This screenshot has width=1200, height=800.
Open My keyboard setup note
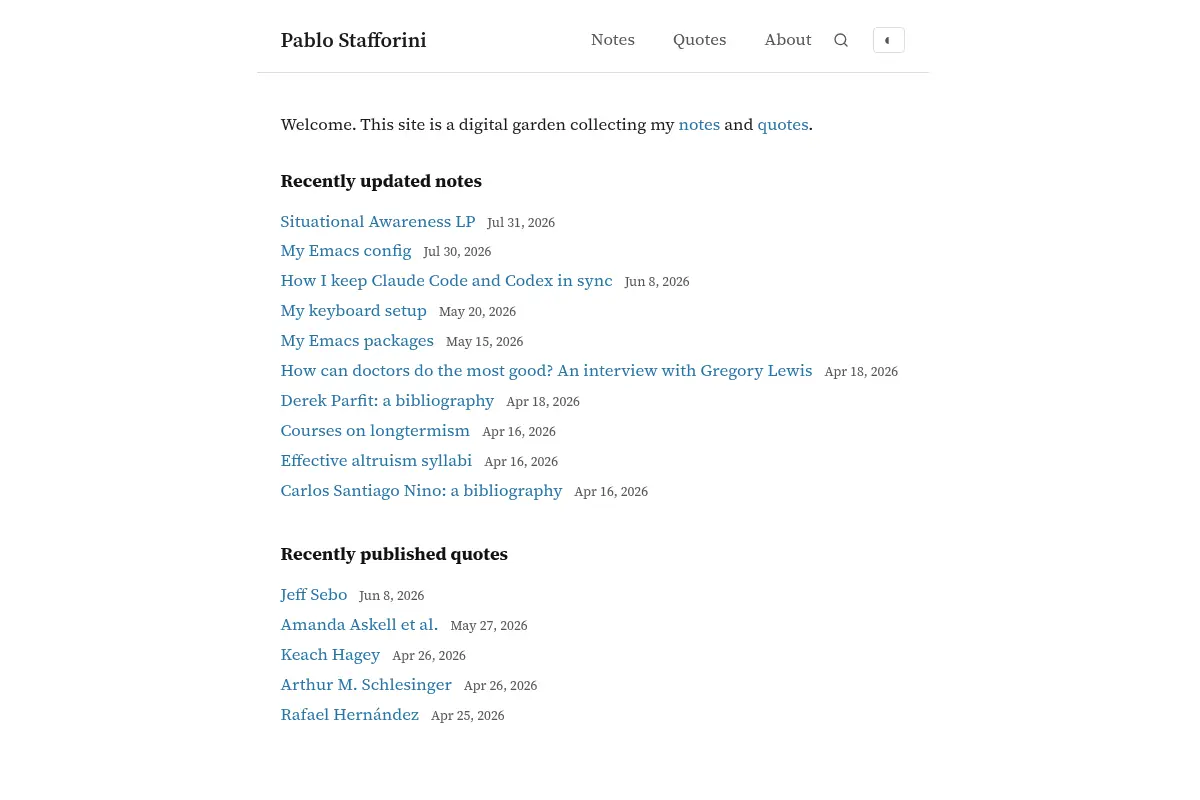pyautogui.click(x=354, y=311)
